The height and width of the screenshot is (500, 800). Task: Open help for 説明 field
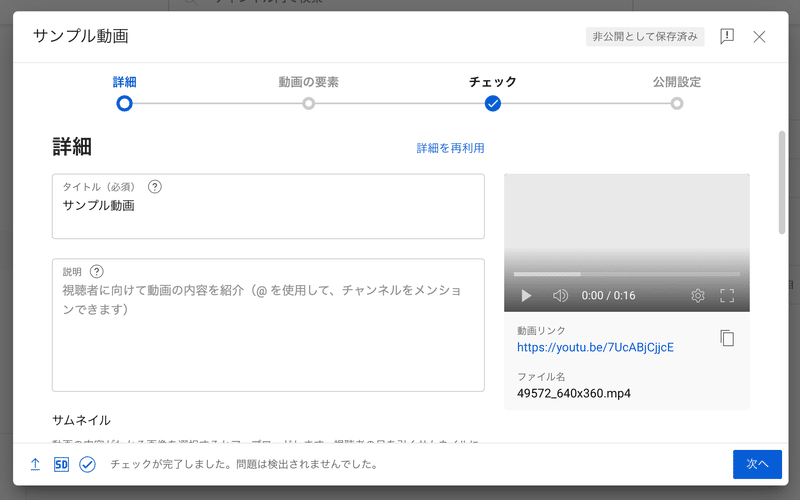click(96, 271)
